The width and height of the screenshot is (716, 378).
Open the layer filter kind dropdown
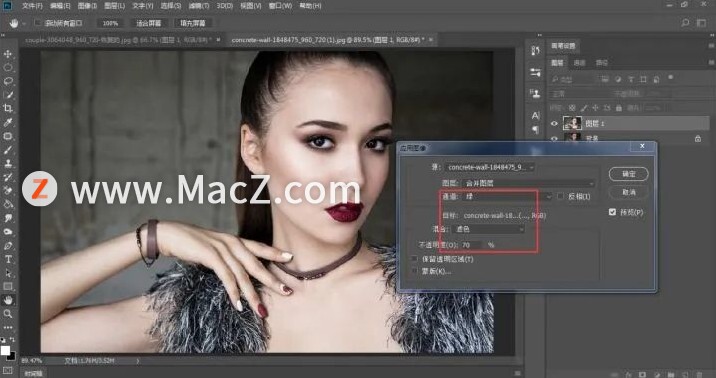(572, 79)
